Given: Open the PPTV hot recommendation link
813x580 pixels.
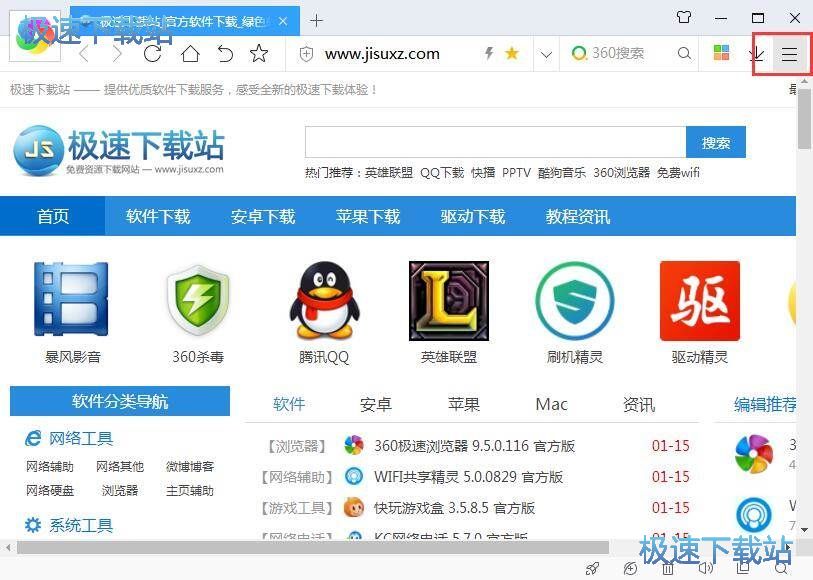Looking at the screenshot, I should pos(516,173).
